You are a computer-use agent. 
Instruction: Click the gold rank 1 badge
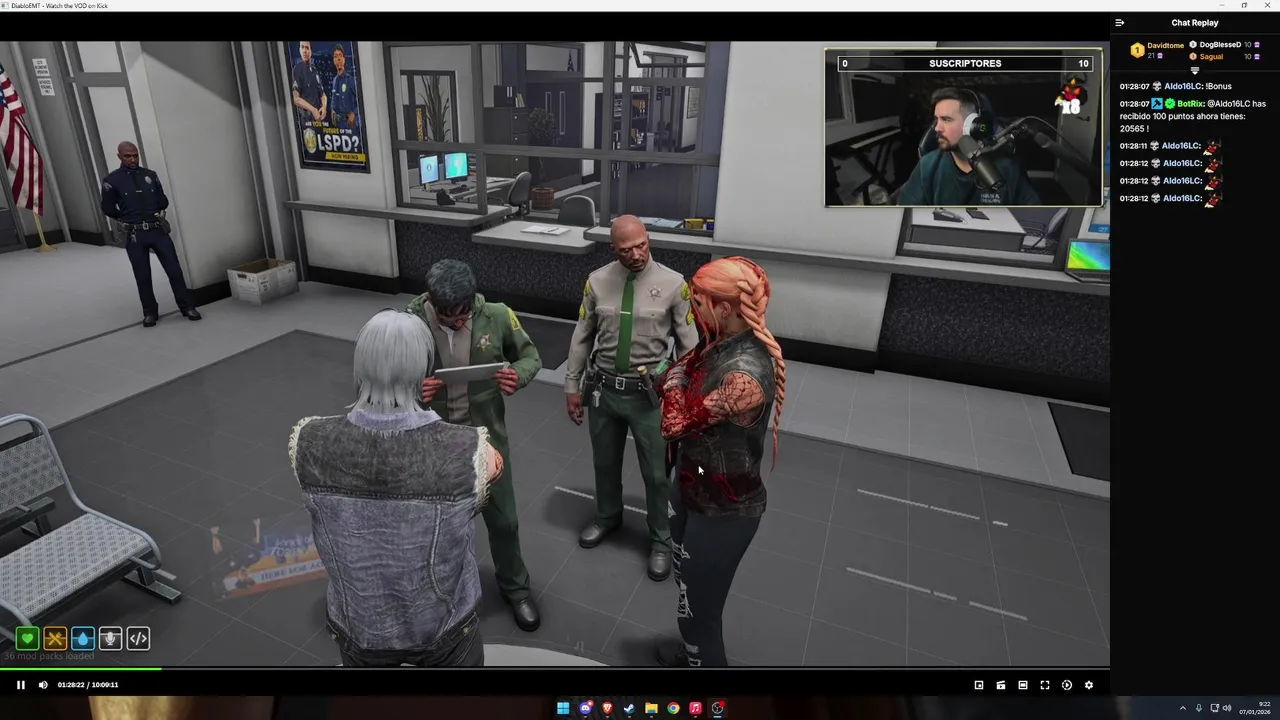1137,50
